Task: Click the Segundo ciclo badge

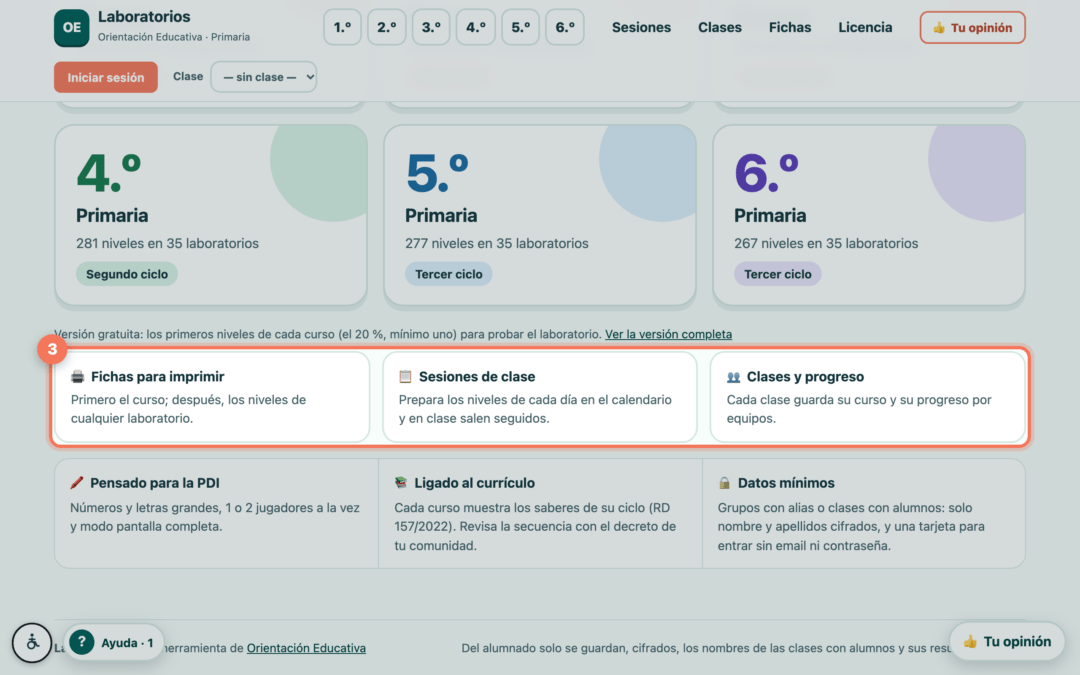Action: [x=127, y=274]
